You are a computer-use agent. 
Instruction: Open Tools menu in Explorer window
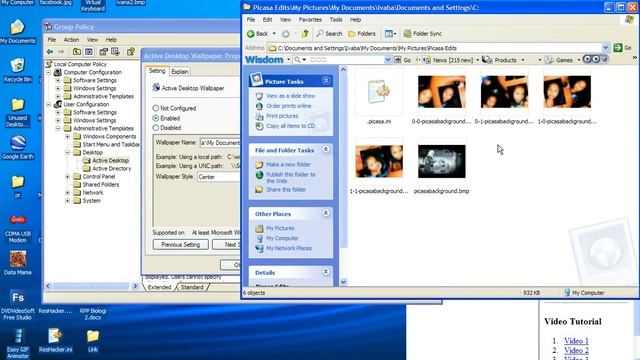336,20
